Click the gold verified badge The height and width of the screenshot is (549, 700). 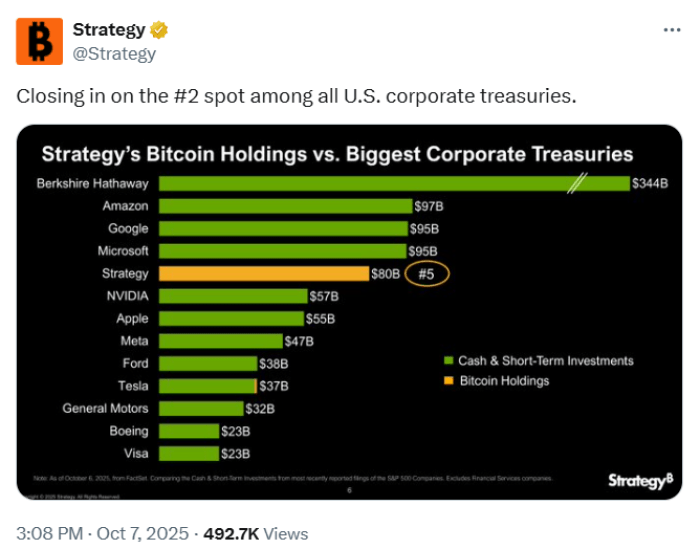coord(159,30)
